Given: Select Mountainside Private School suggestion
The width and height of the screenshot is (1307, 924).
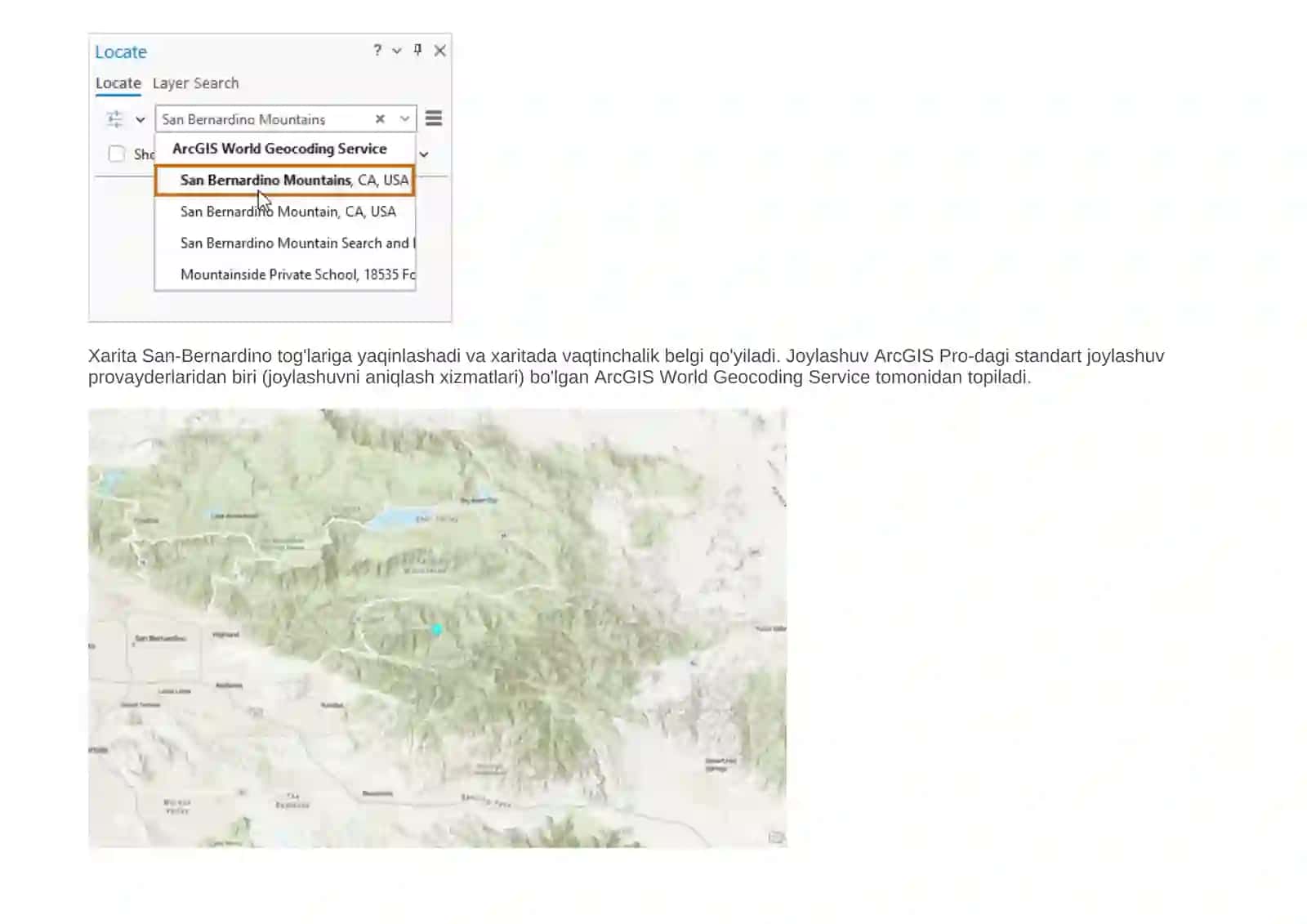Looking at the screenshot, I should coord(285,275).
